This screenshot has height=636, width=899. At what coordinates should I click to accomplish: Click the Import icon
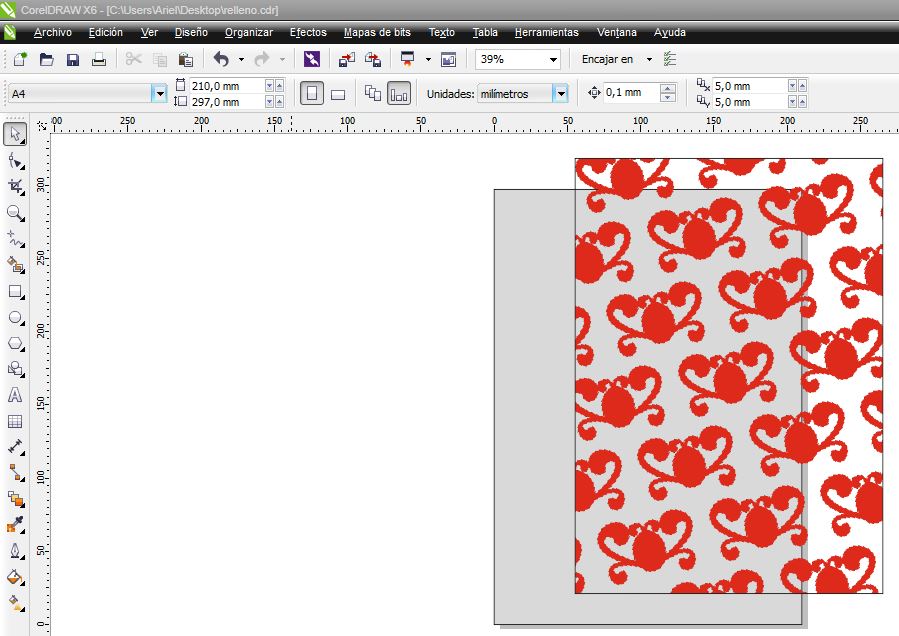(346, 59)
